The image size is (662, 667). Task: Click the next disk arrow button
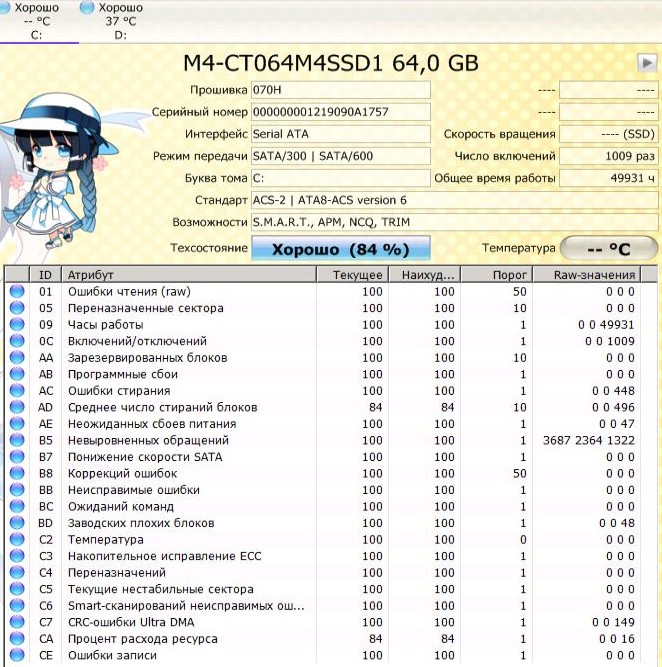click(x=647, y=63)
